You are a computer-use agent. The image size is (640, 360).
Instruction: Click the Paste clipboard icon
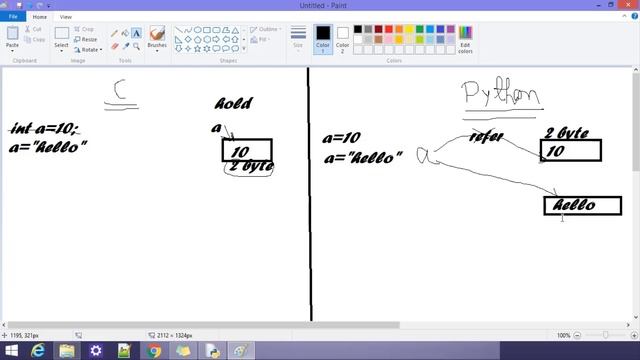click(x=12, y=33)
